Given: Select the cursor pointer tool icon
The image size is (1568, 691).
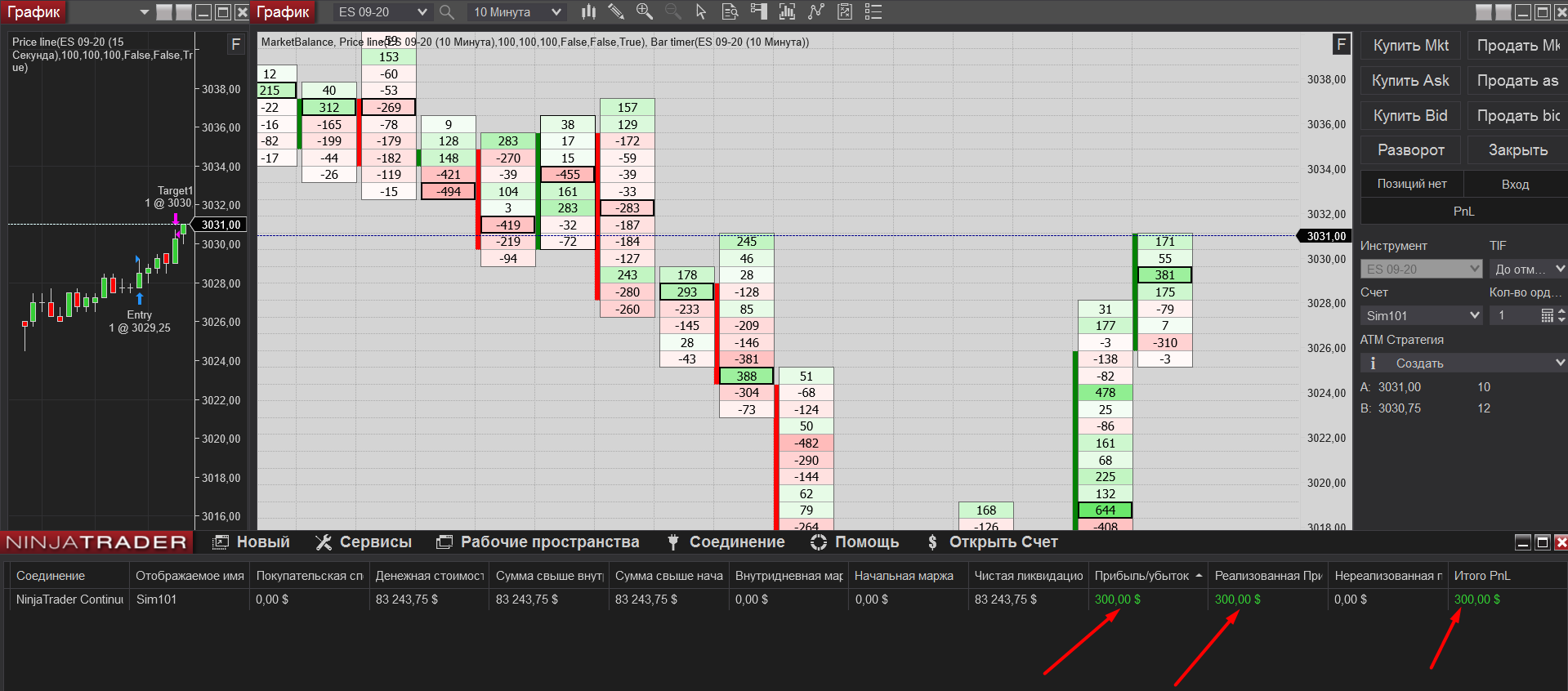Looking at the screenshot, I should pos(700,11).
